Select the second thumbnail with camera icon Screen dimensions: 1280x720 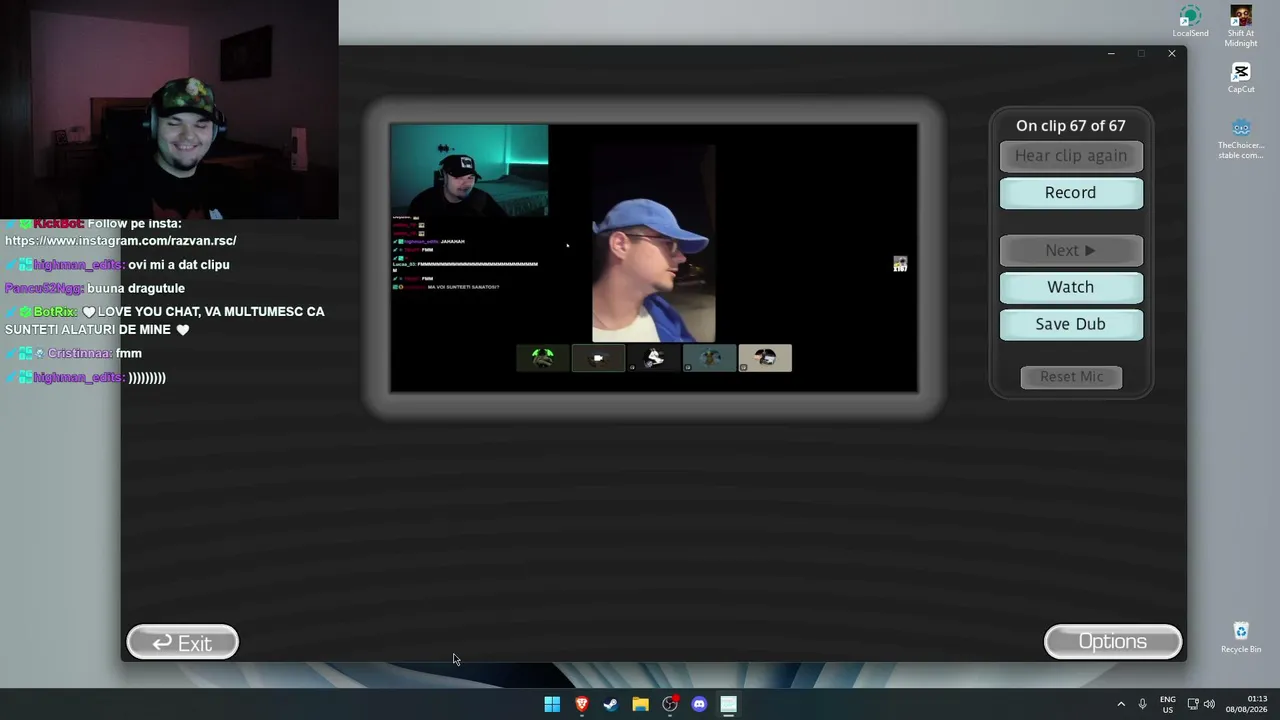598,357
